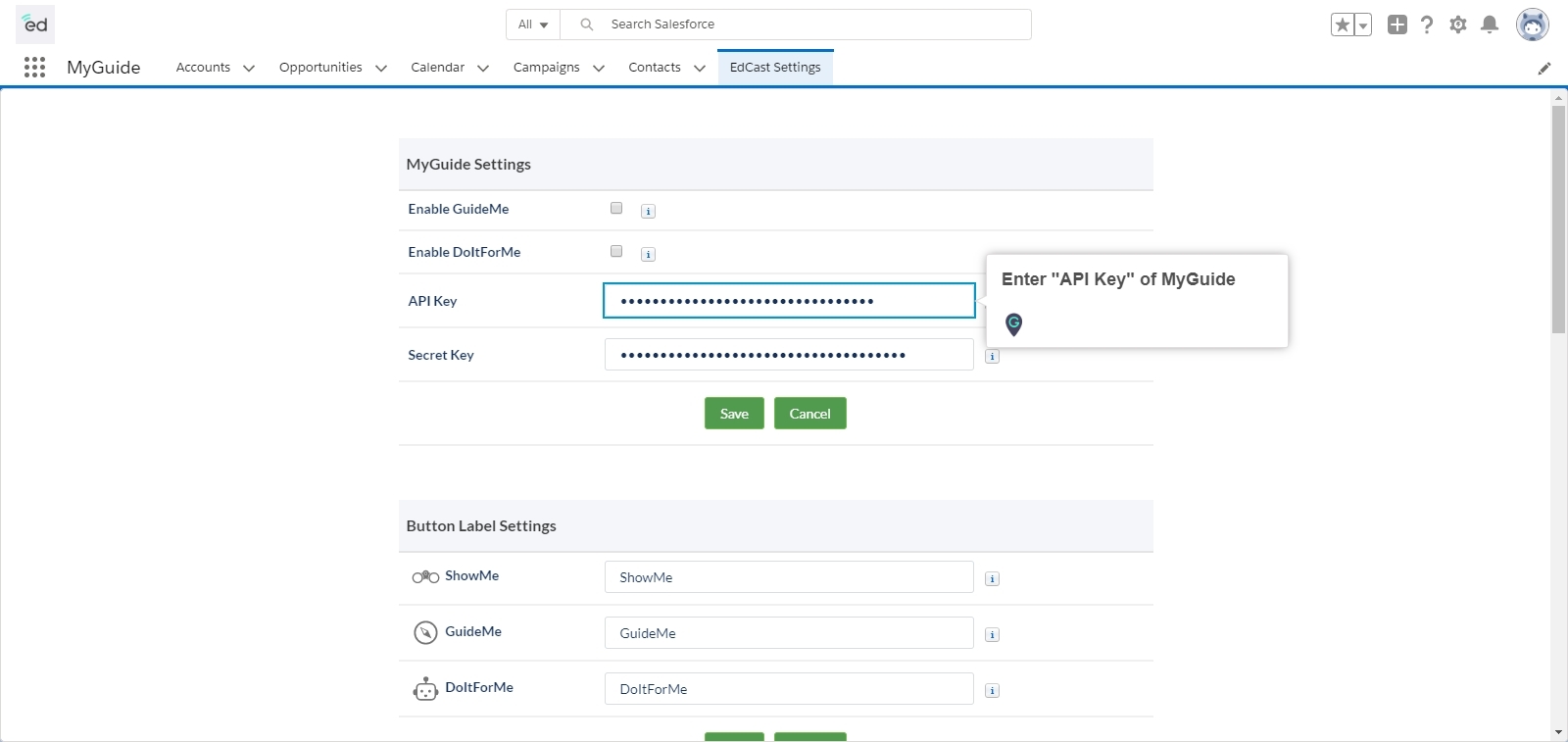Viewport: 1568px width, 742px height.
Task: Click into the API Key field
Action: click(789, 301)
